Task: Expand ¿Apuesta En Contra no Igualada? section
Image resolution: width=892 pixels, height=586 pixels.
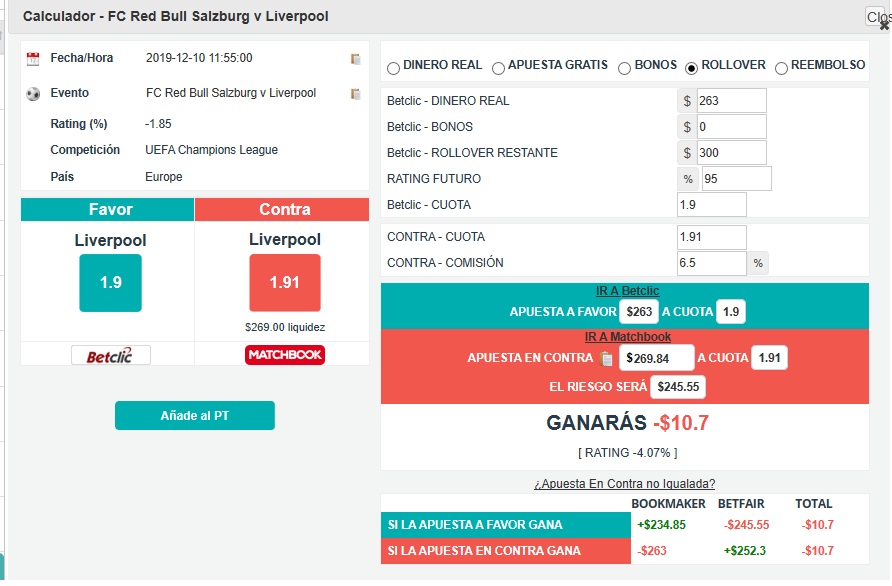Action: pyautogui.click(x=624, y=484)
